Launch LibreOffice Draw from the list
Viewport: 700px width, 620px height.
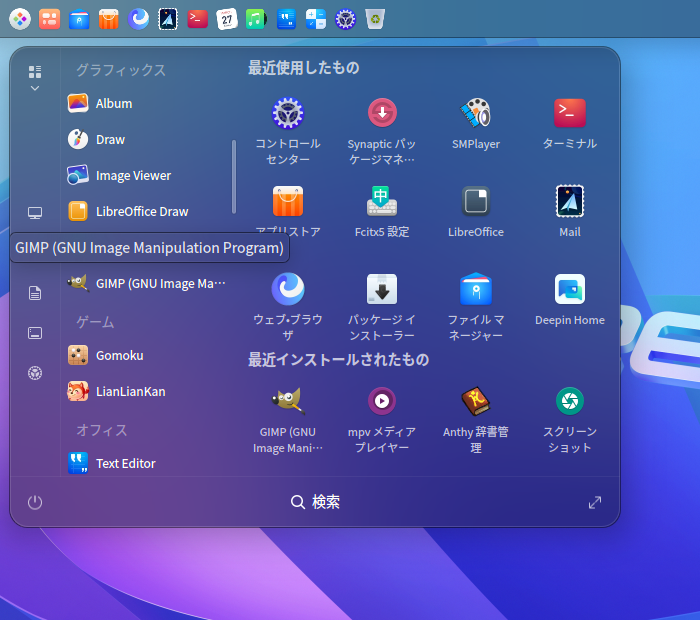click(x=147, y=211)
